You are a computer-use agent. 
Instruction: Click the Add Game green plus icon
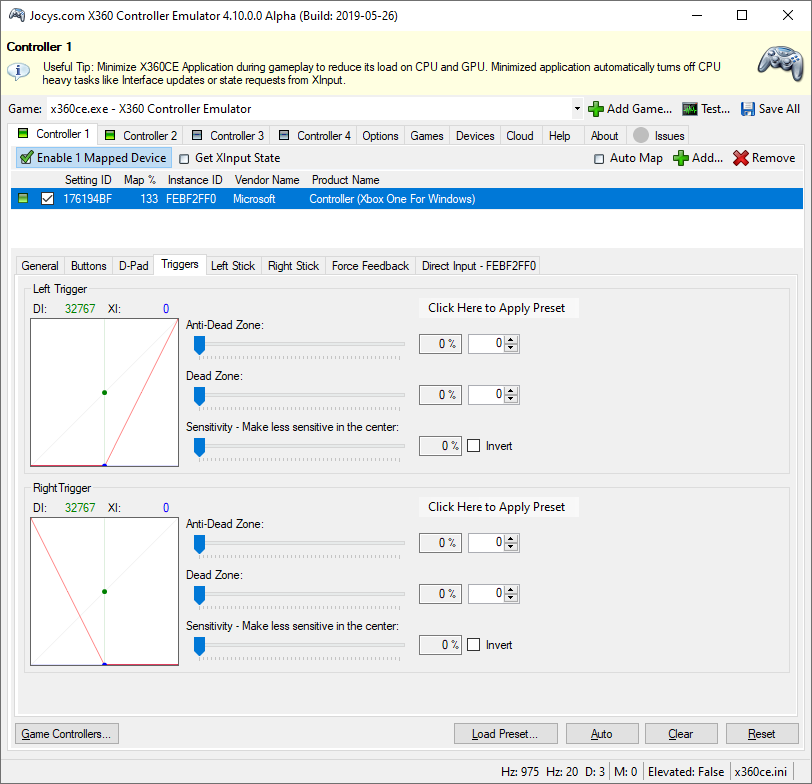pyautogui.click(x=595, y=109)
